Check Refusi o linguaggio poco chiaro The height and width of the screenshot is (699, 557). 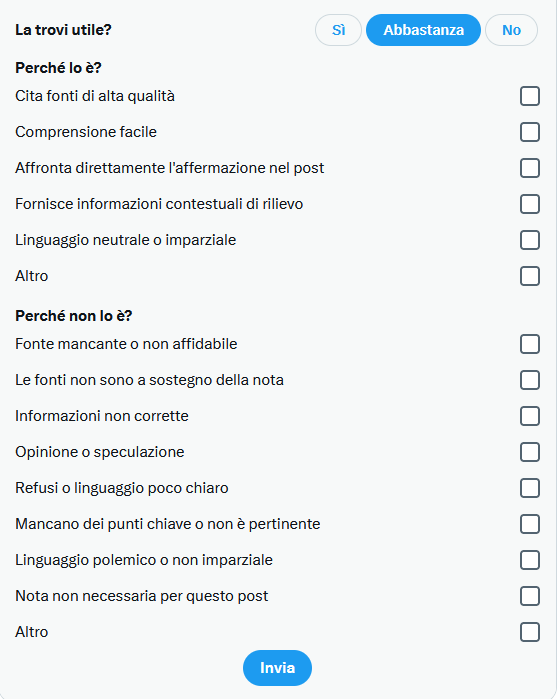pyautogui.click(x=530, y=488)
